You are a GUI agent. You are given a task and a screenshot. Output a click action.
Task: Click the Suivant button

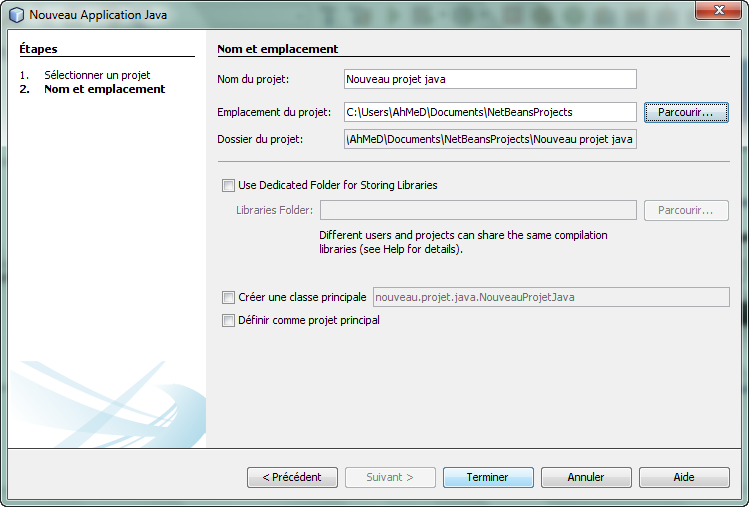390,477
